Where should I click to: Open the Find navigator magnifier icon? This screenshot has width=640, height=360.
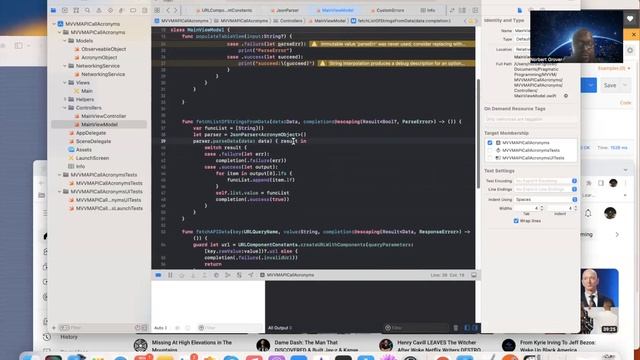point(87,10)
